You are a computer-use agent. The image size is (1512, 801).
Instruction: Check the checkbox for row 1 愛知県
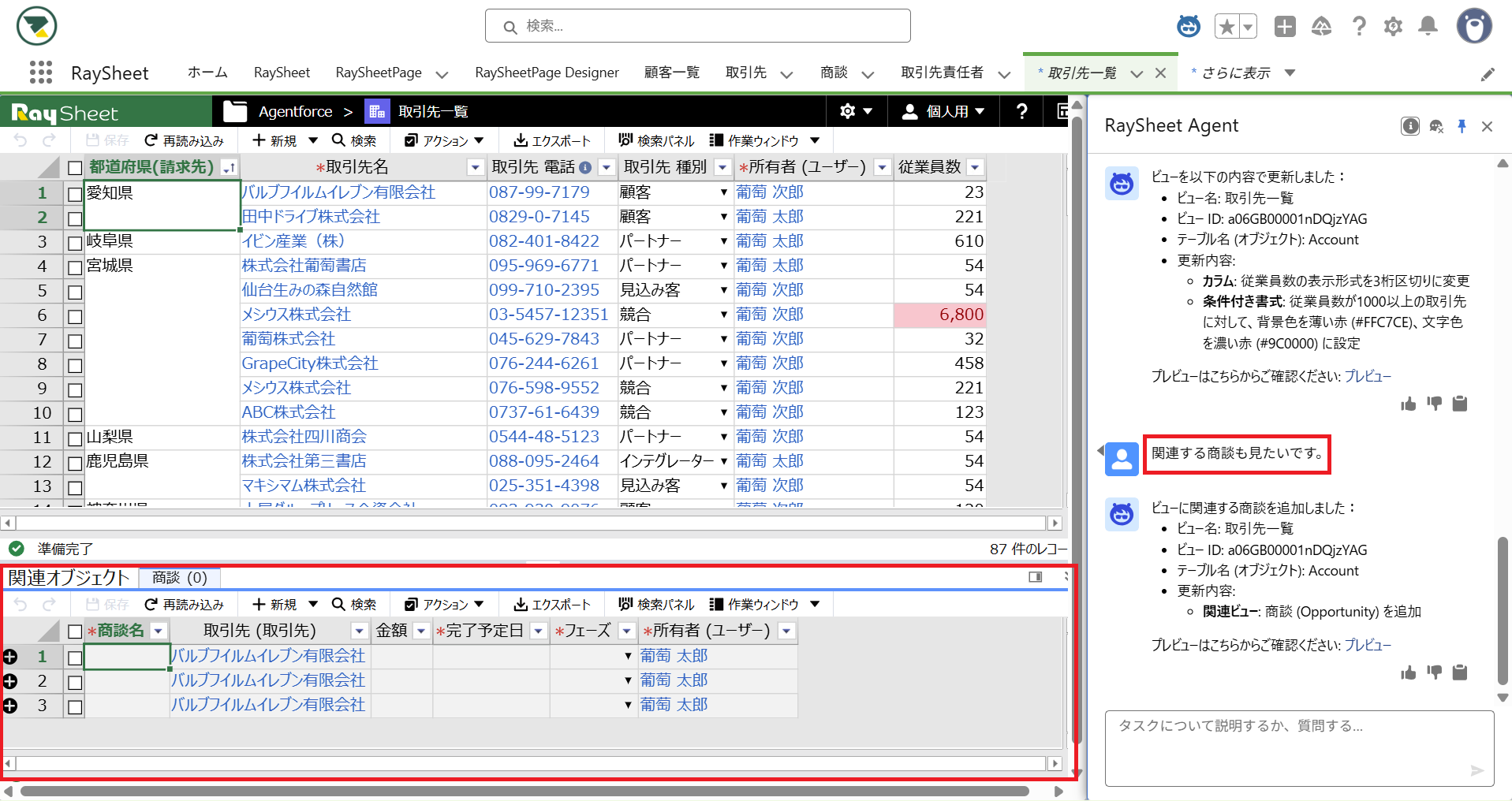pos(75,194)
